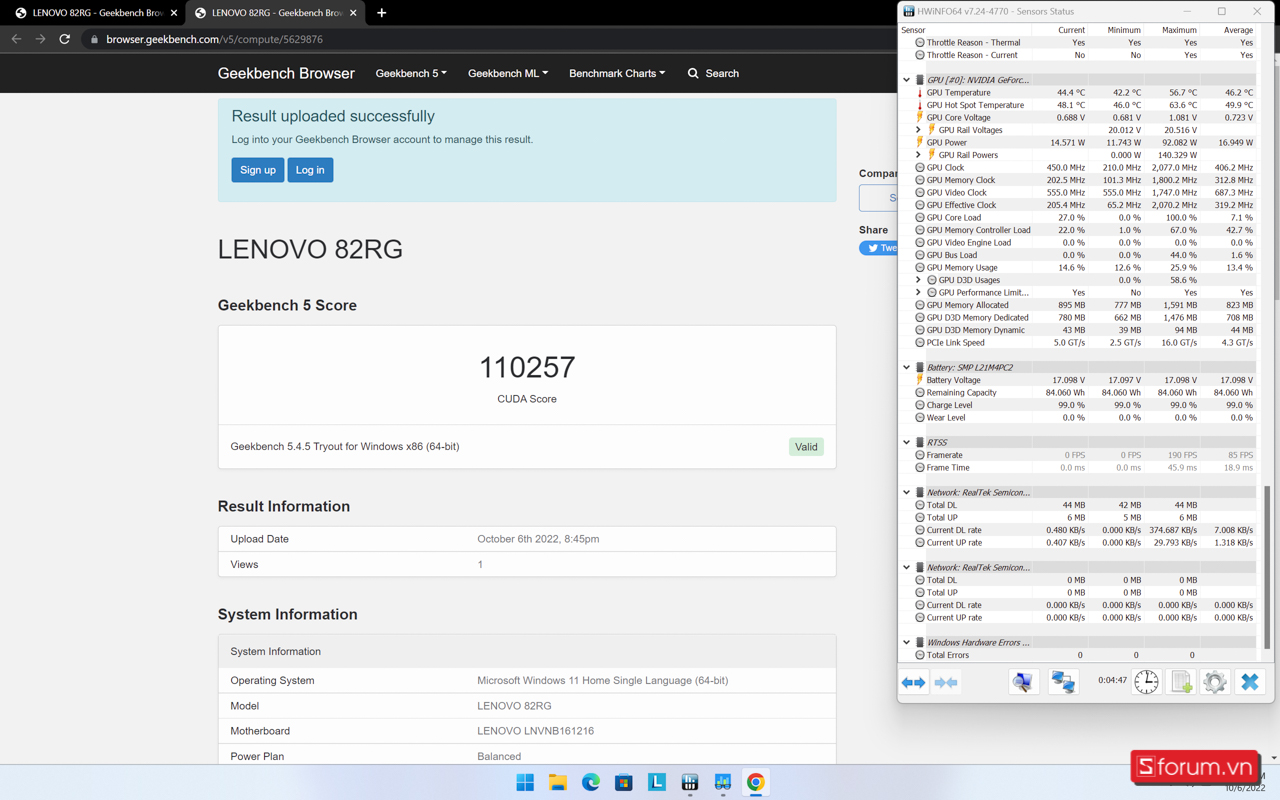Open HWiNFO remote network computers icon
The image size is (1280, 800).
1063,682
